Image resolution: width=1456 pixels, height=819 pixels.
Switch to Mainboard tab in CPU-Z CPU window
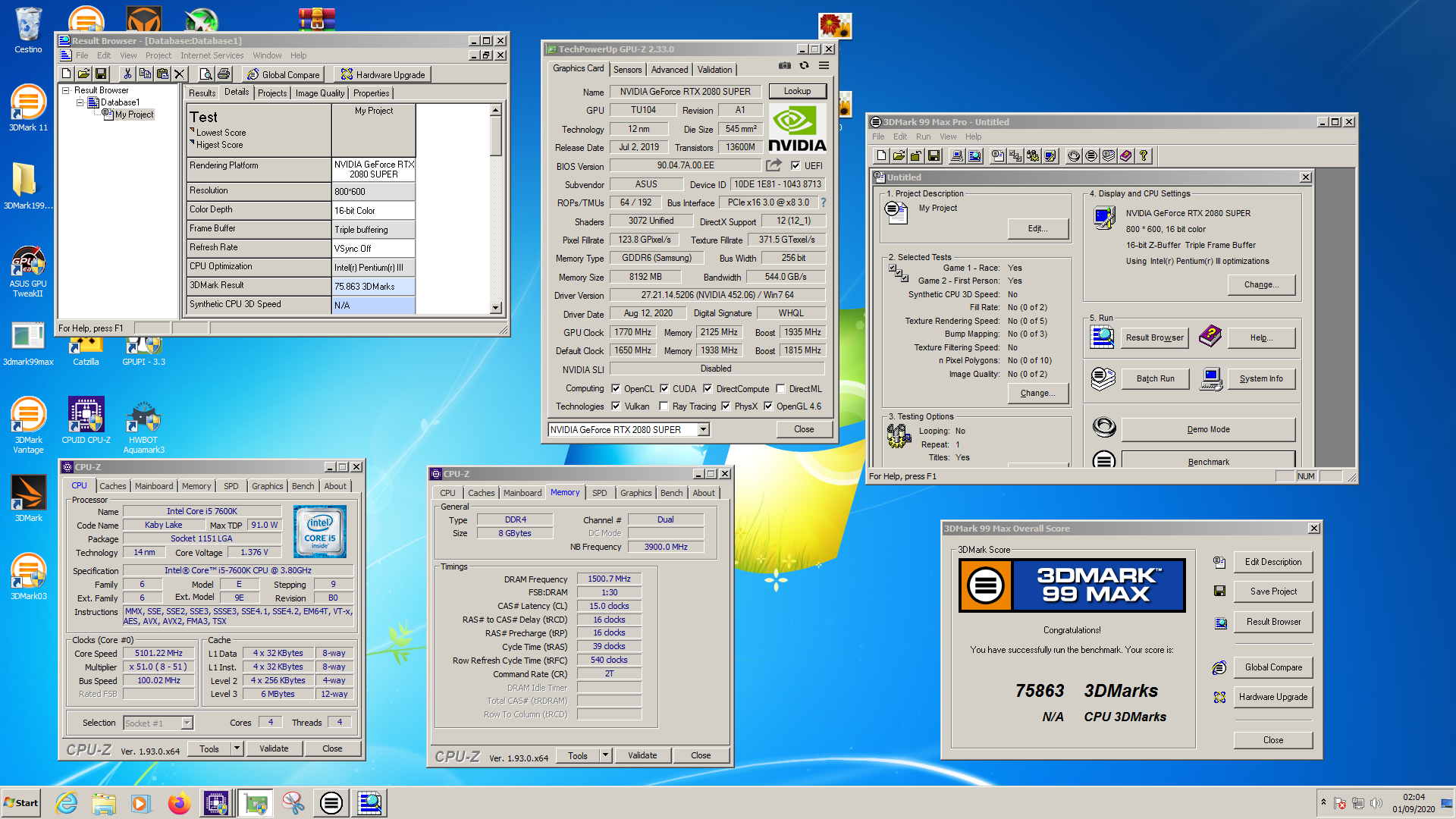154,486
